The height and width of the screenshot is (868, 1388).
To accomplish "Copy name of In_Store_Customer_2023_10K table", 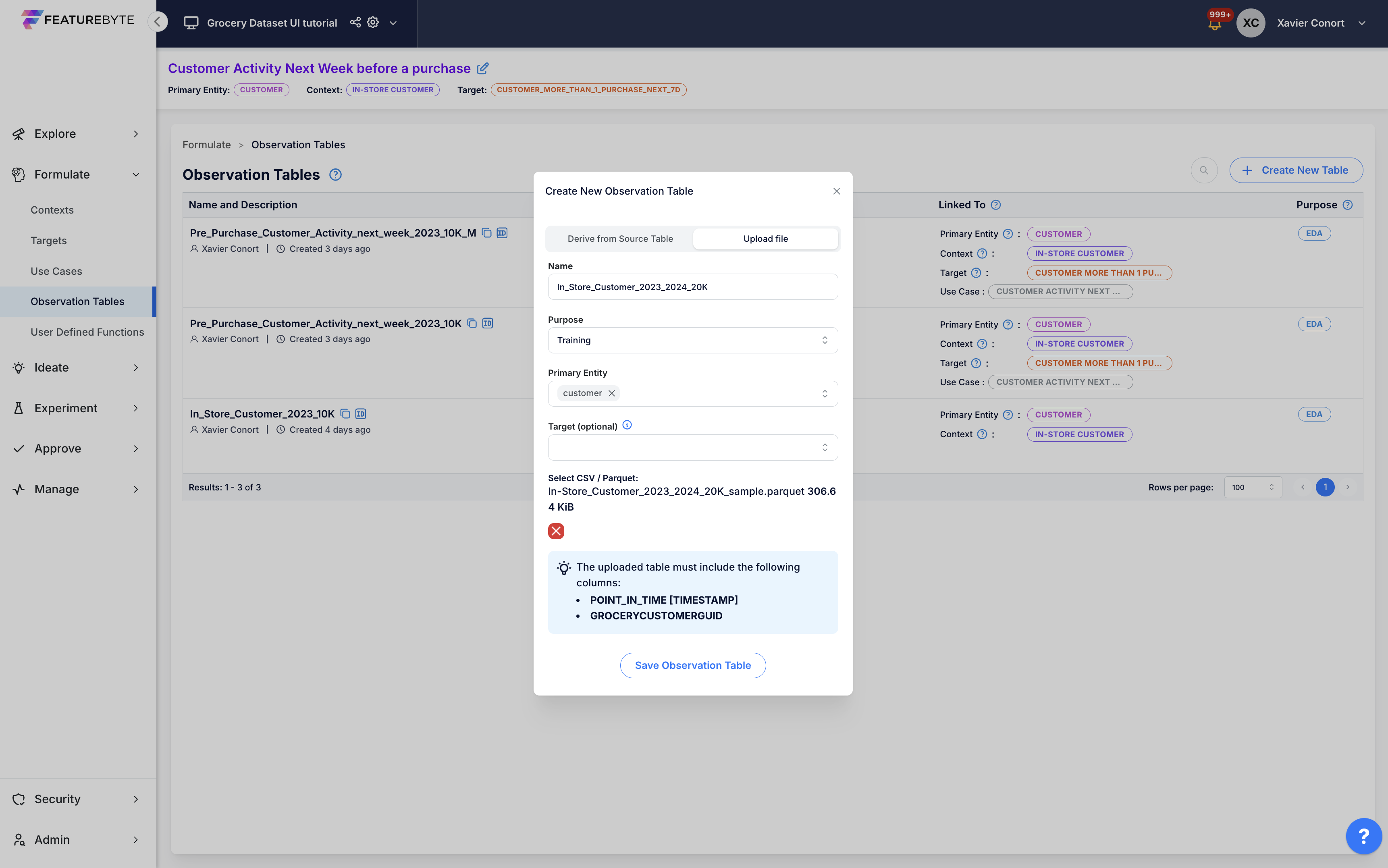I will pos(345,414).
